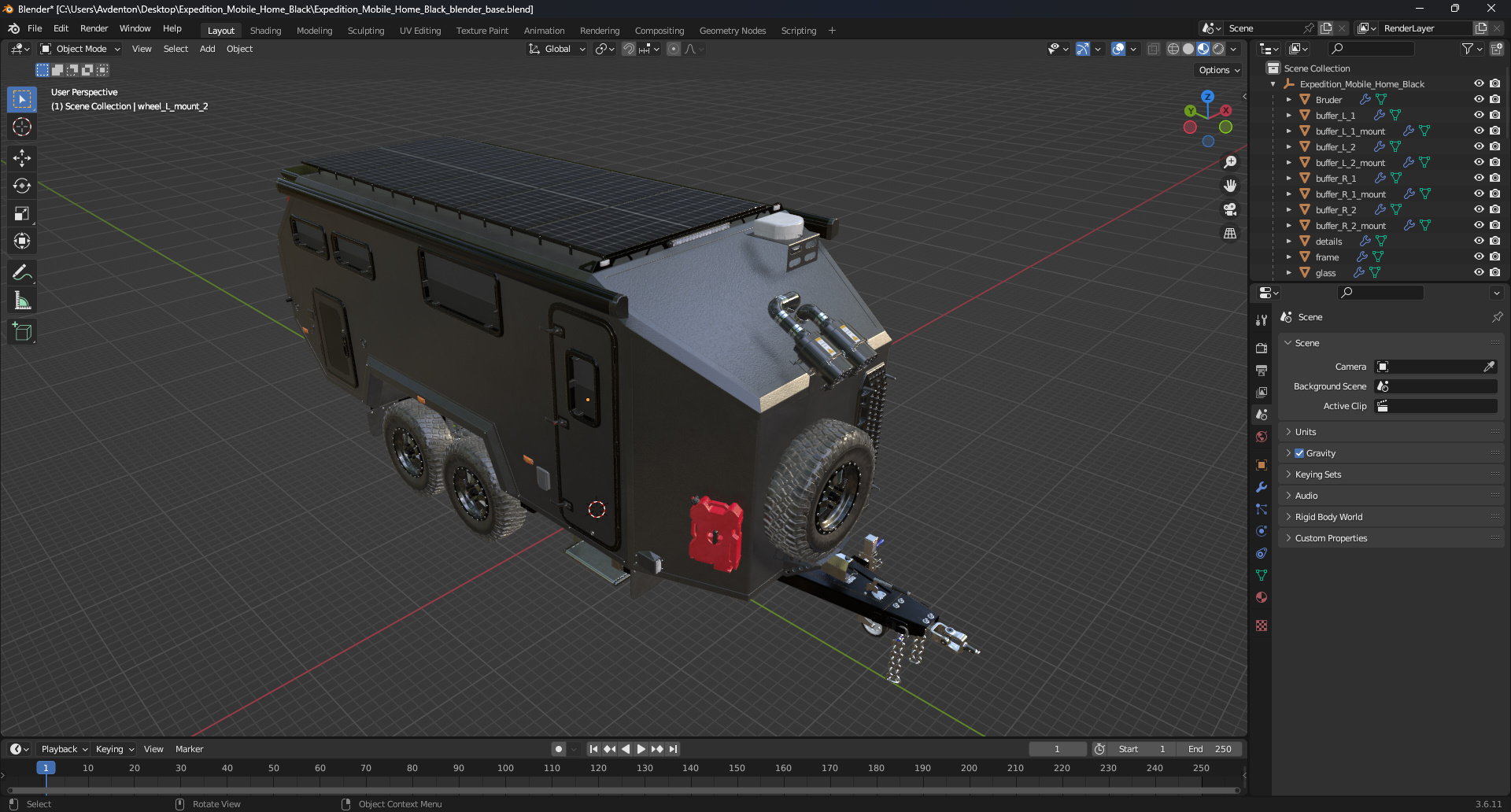Open the viewport Options dropdown
This screenshot has width=1511, height=812.
pos(1219,70)
